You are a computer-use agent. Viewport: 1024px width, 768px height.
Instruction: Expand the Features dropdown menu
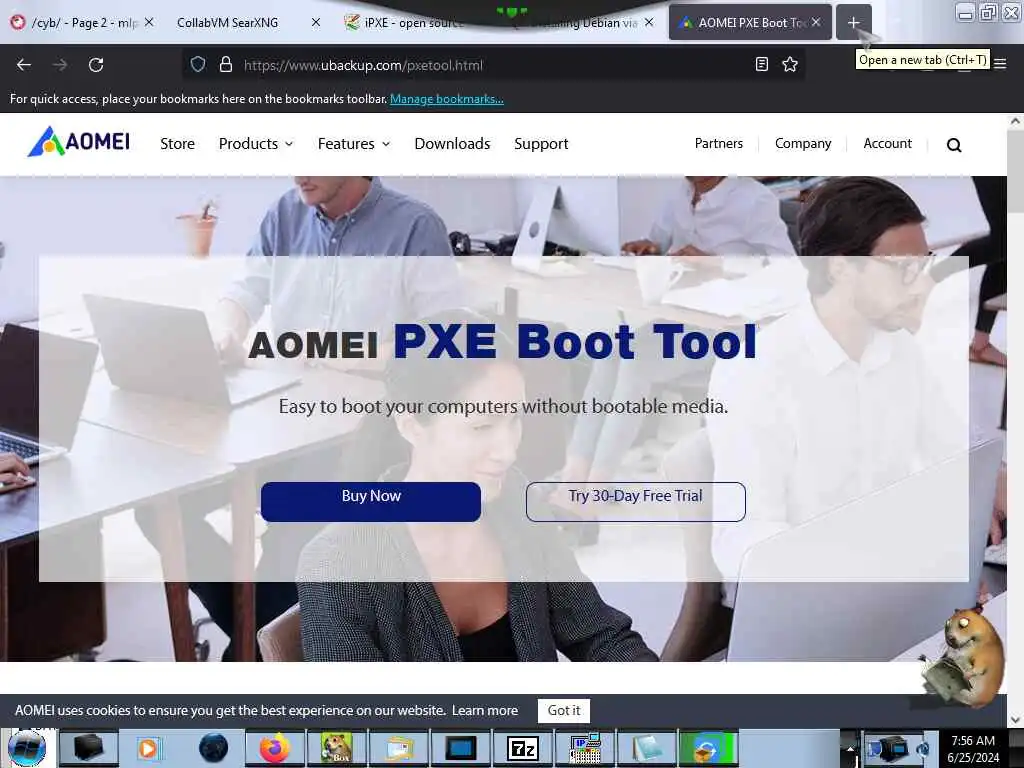[x=354, y=144]
